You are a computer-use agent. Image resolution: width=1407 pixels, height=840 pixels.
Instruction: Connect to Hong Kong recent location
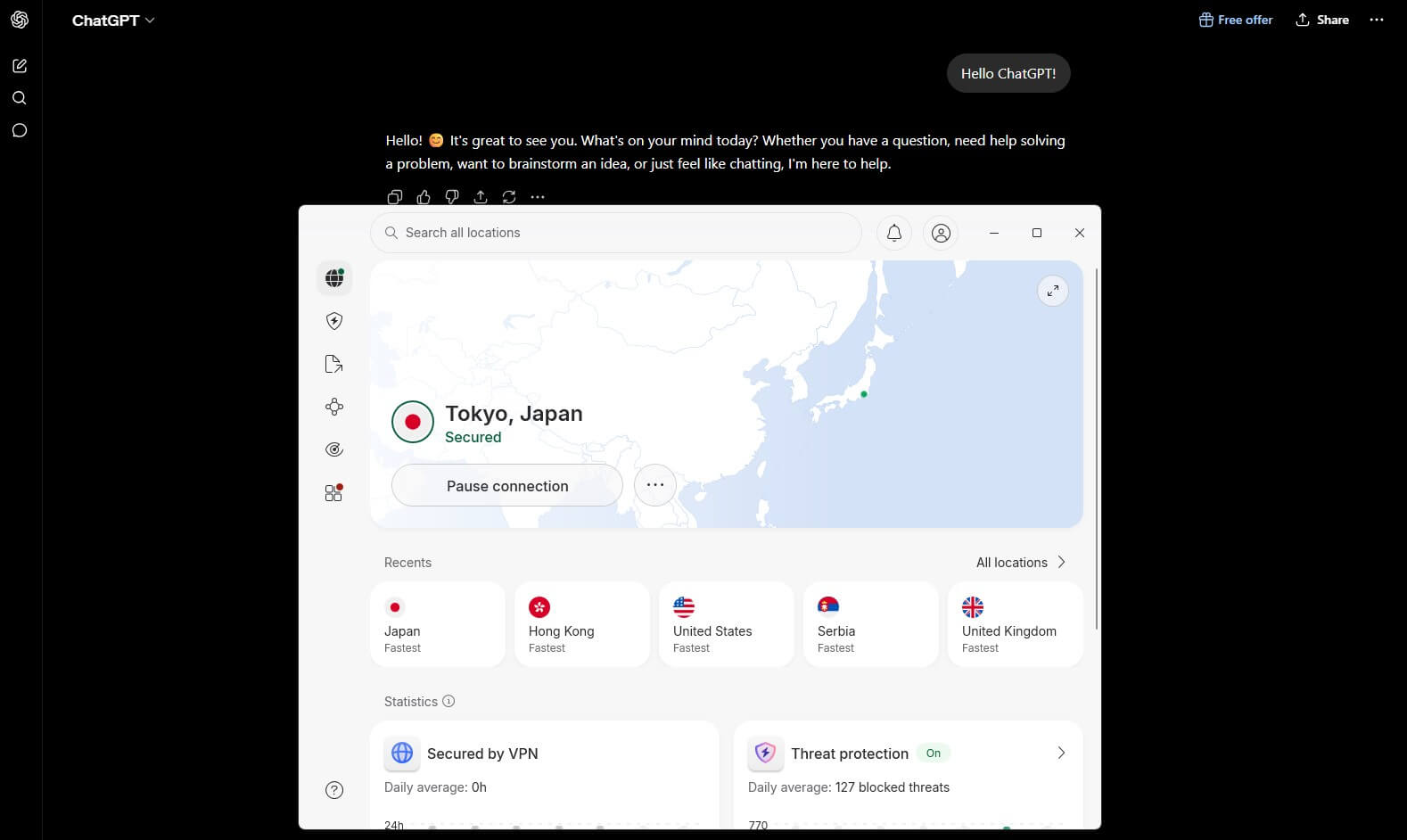(x=582, y=624)
